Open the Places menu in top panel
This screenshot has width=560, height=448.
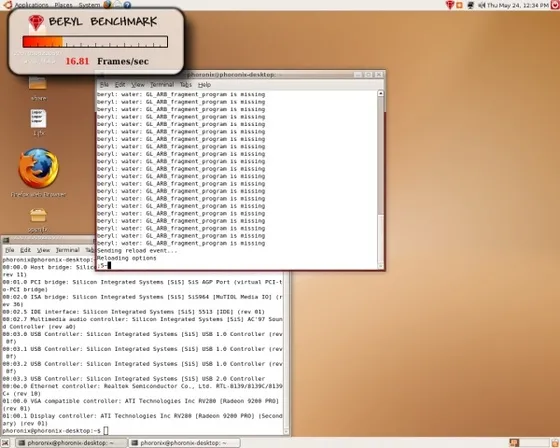click(63, 5)
